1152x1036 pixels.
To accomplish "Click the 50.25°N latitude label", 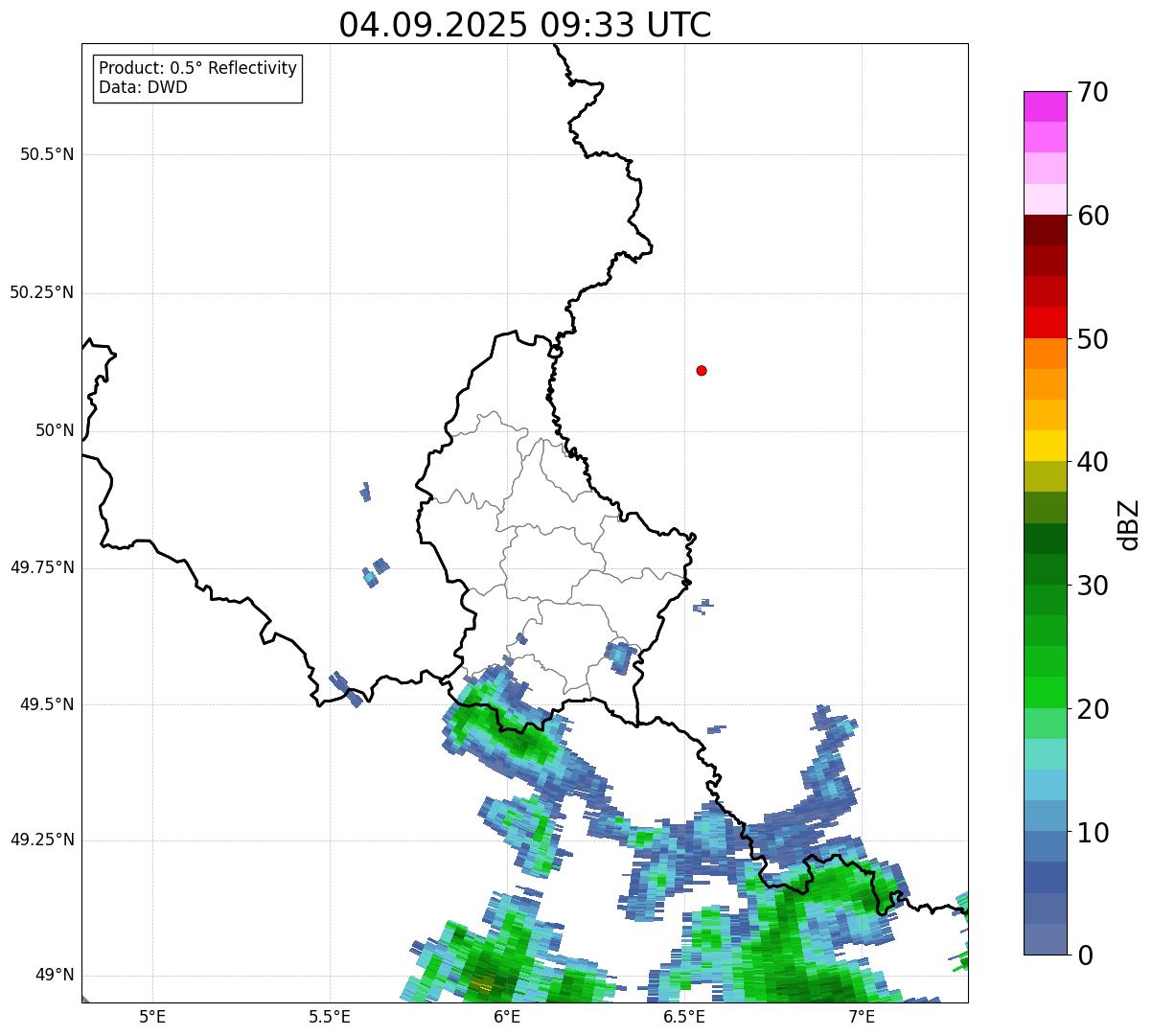I will [42, 292].
